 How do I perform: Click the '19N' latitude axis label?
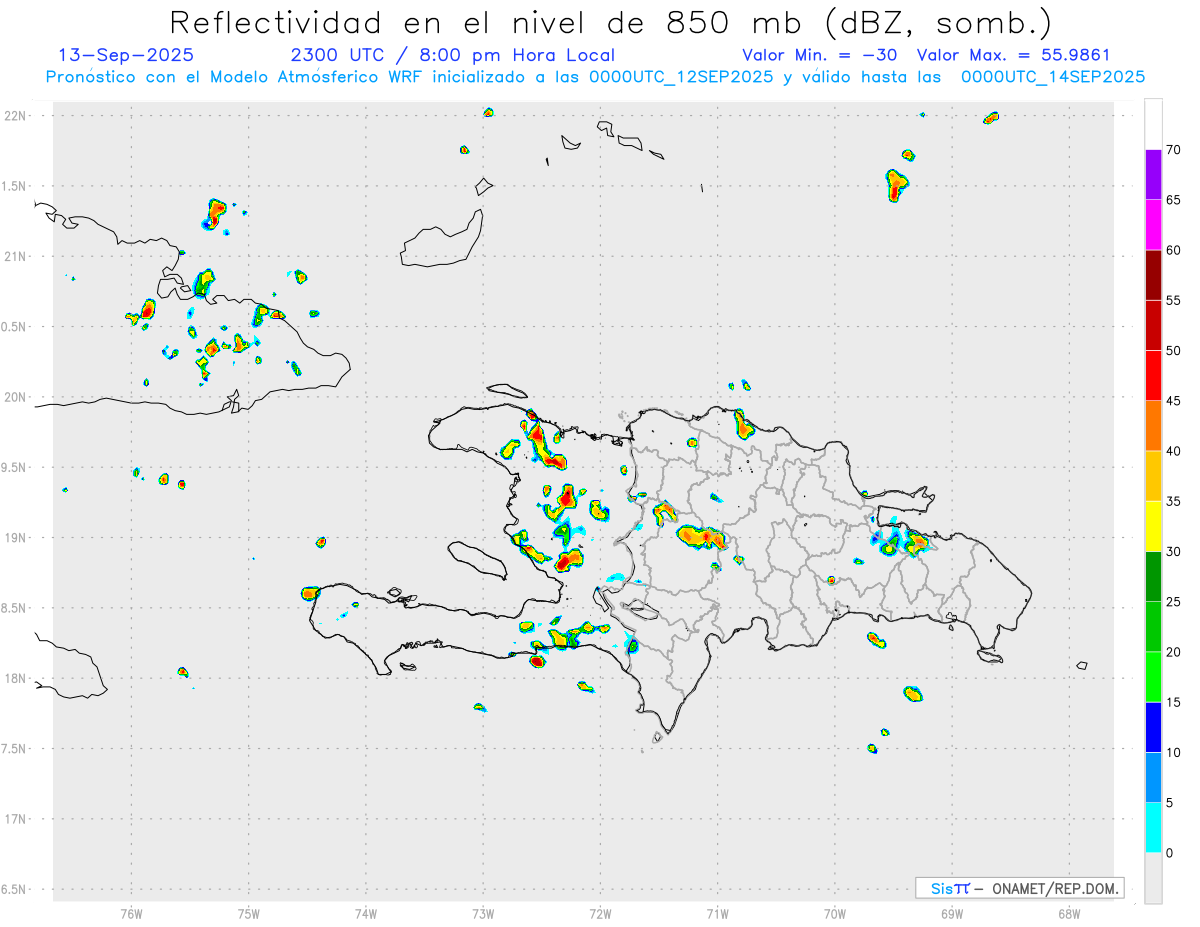[16, 538]
